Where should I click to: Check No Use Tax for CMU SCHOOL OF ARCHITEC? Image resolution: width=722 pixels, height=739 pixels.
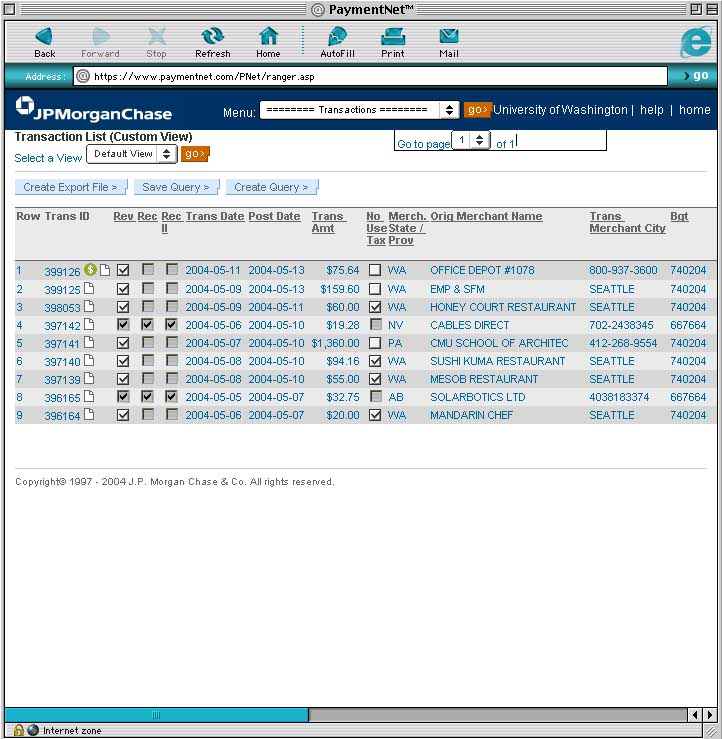pyautogui.click(x=375, y=343)
